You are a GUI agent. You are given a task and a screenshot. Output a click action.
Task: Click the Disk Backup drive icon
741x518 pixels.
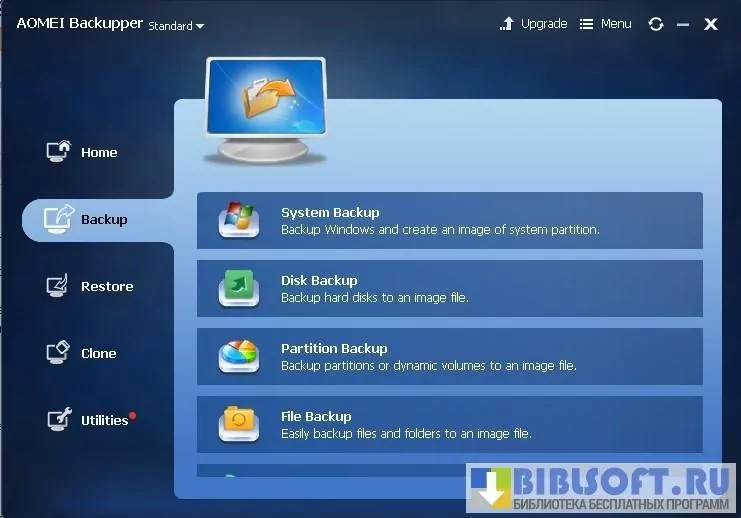coord(239,289)
